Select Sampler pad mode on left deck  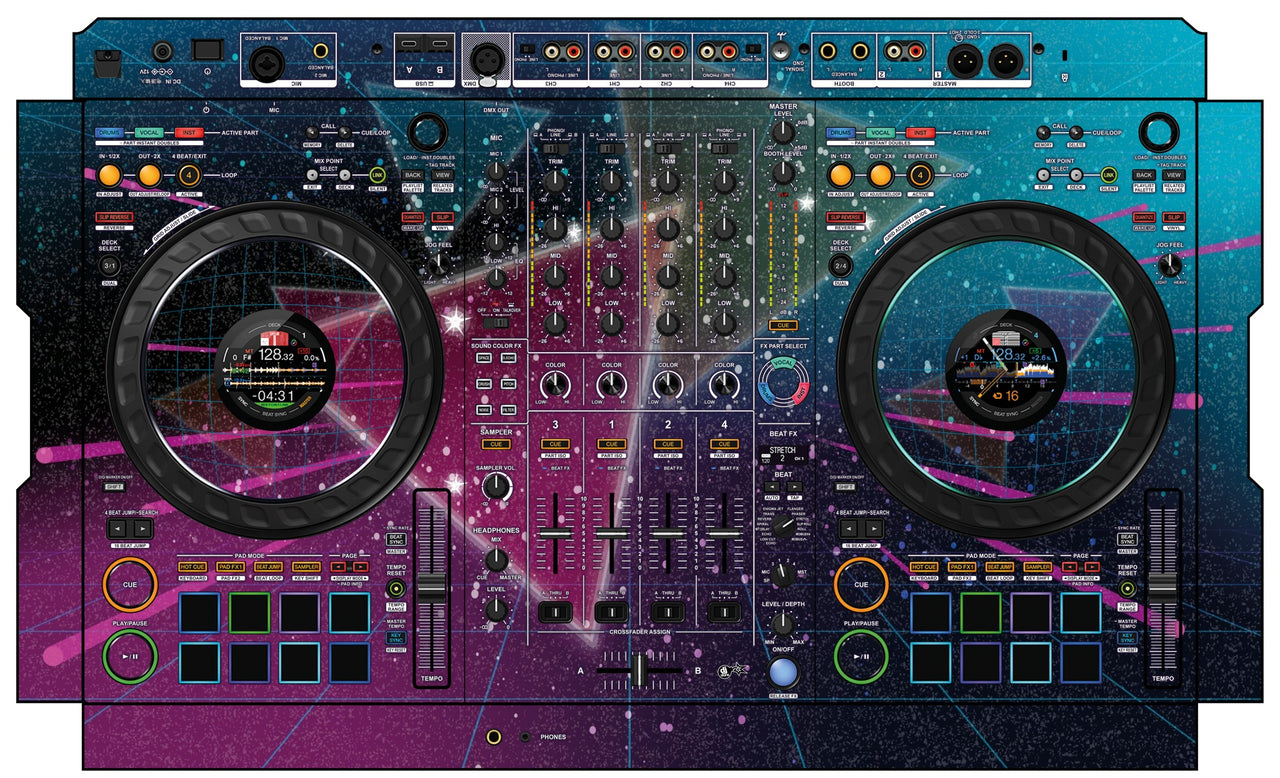tap(306, 567)
